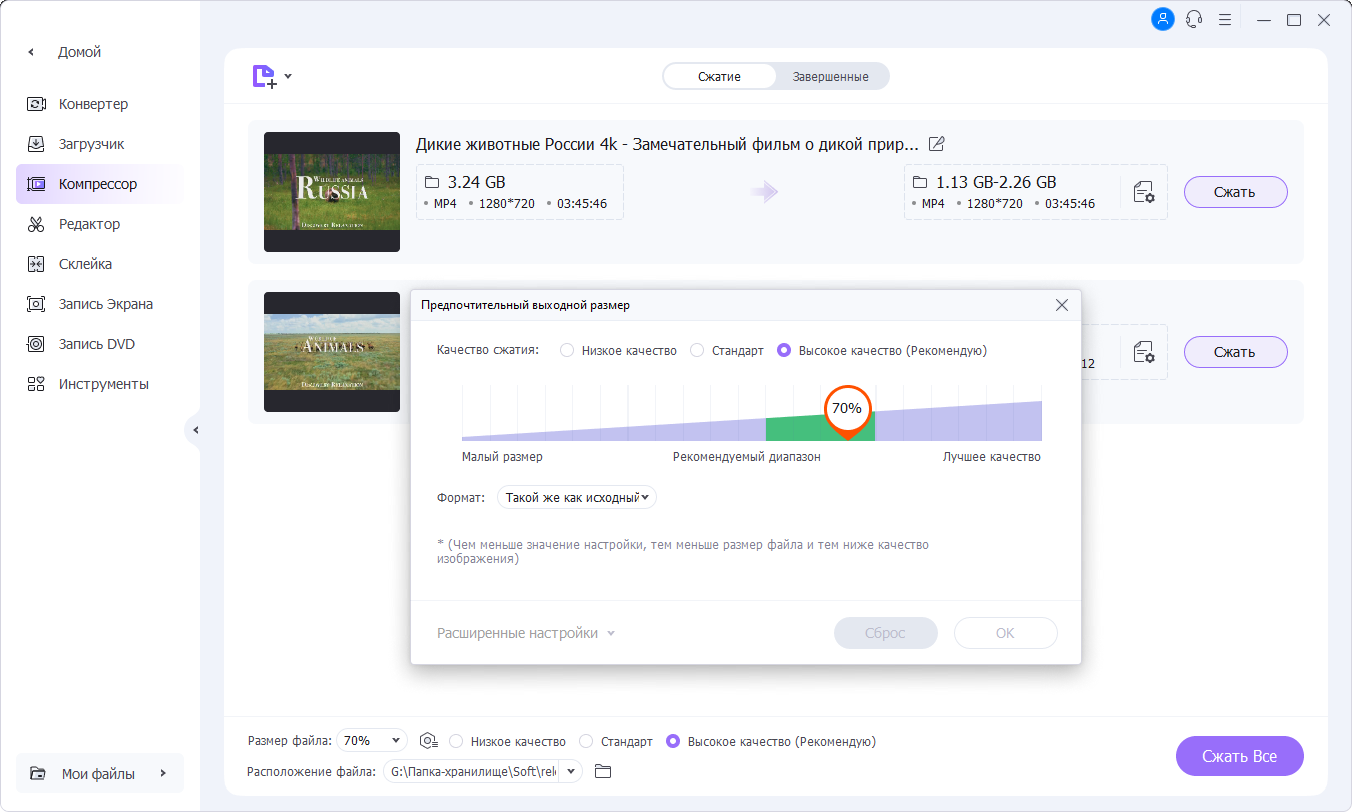Open the output folder icon
This screenshot has height=812, width=1352.
tap(602, 771)
